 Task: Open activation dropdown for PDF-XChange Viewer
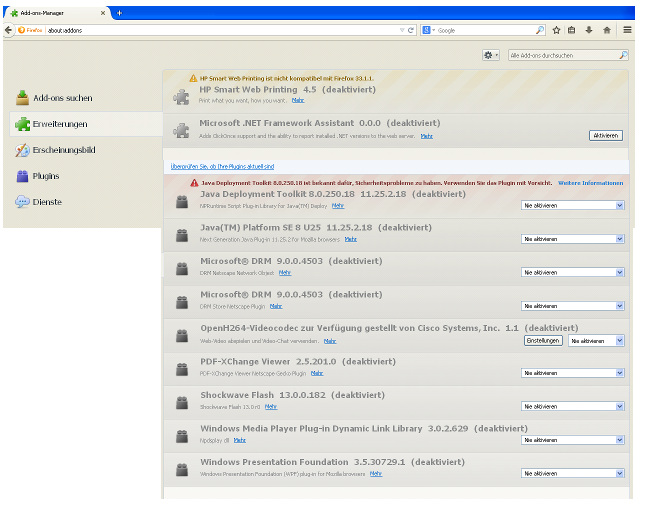point(573,373)
